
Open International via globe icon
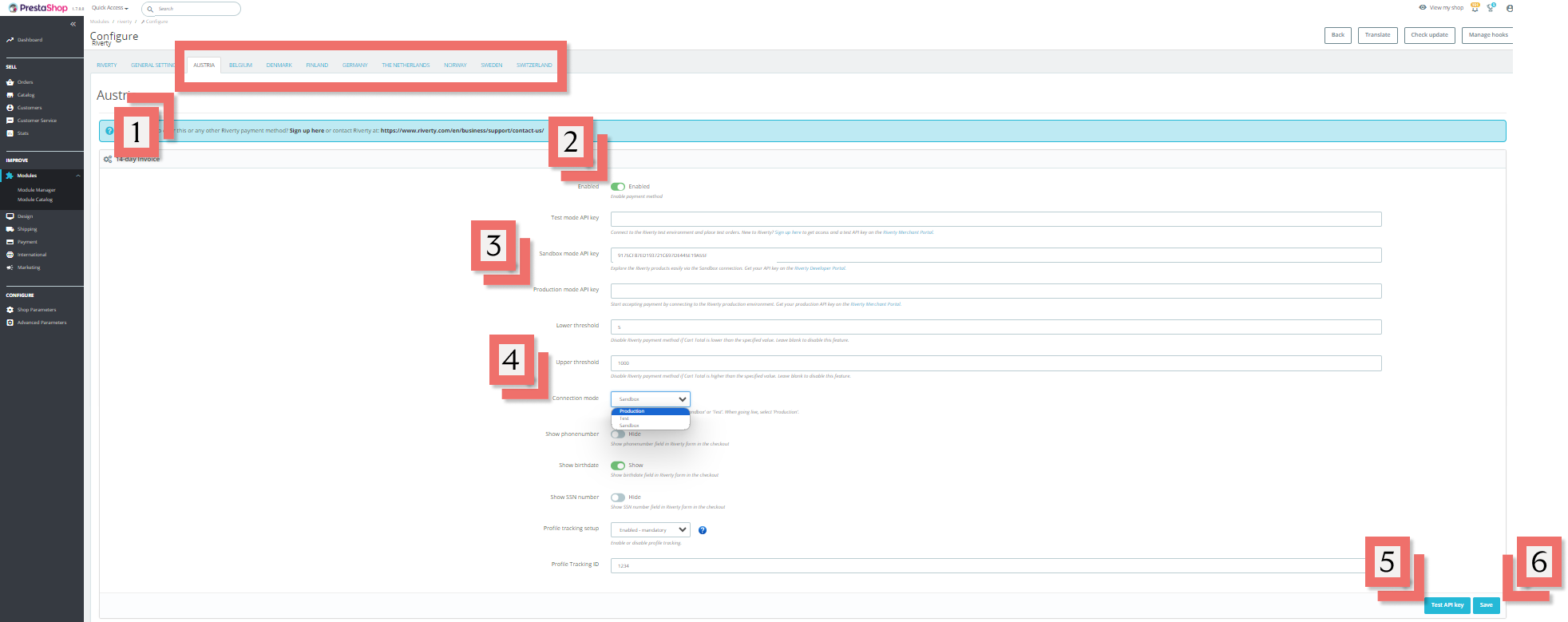[10, 255]
